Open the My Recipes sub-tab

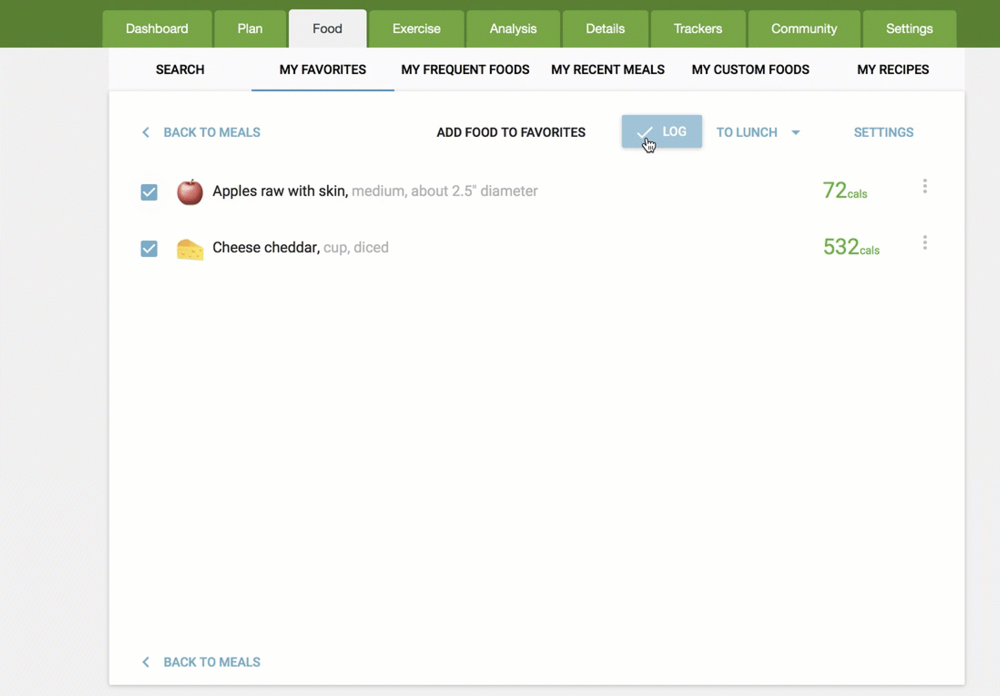[893, 70]
